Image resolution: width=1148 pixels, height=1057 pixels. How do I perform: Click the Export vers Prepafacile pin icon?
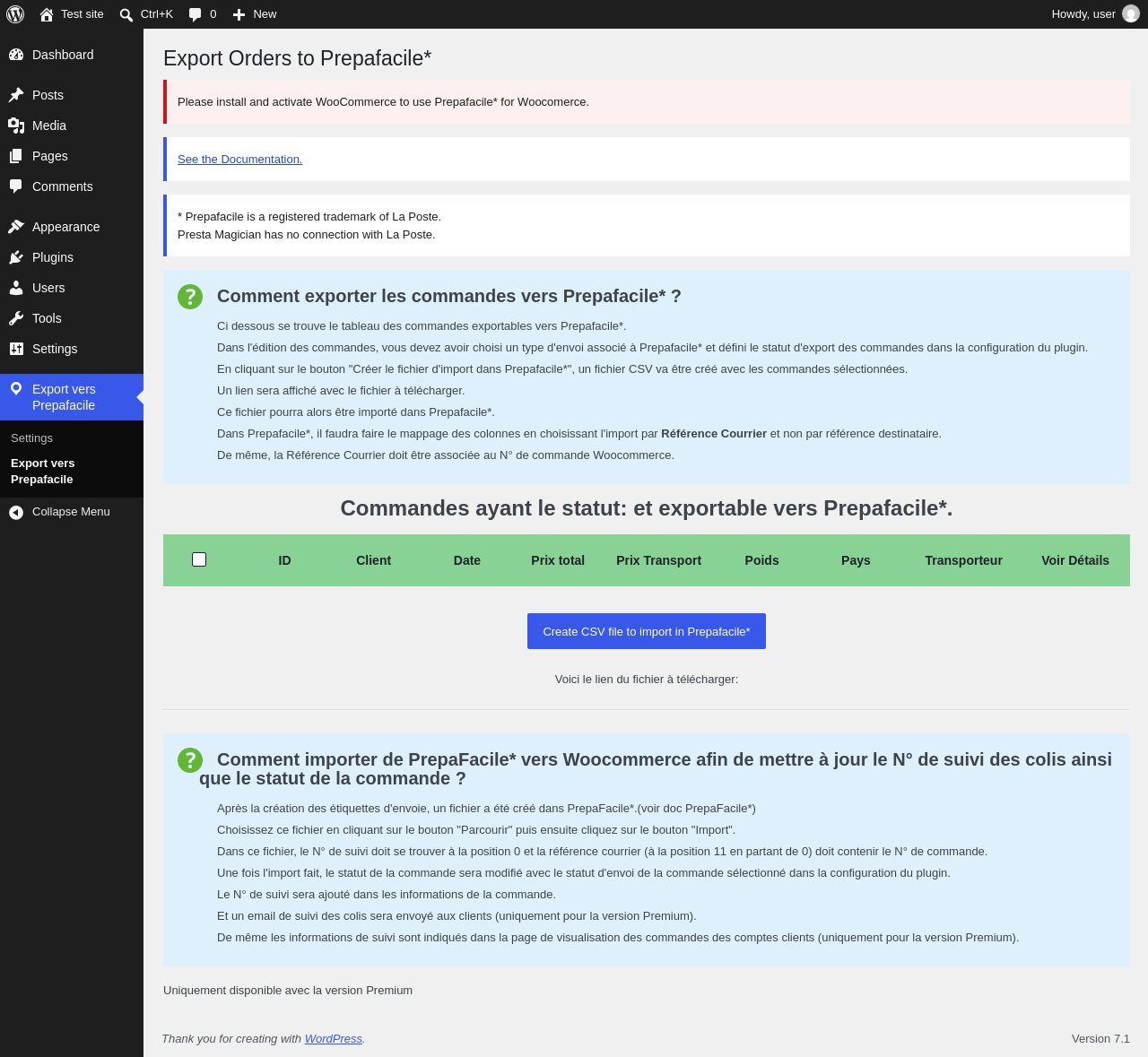click(16, 389)
